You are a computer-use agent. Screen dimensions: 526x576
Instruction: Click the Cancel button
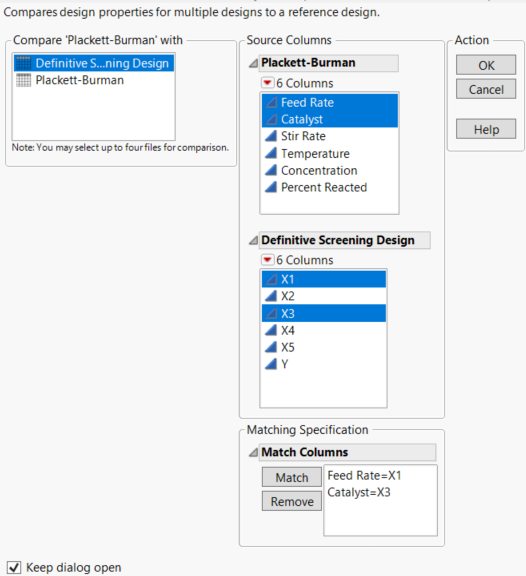(x=486, y=89)
